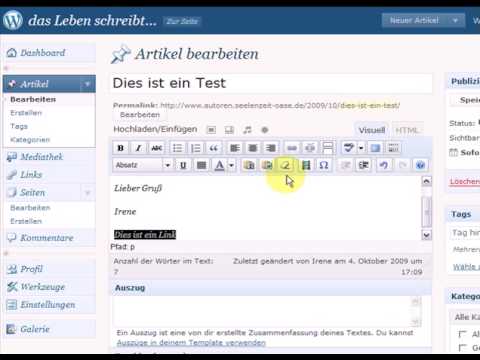This screenshot has height=360, width=480.
Task: Center-align the text
Action: pos(253,148)
